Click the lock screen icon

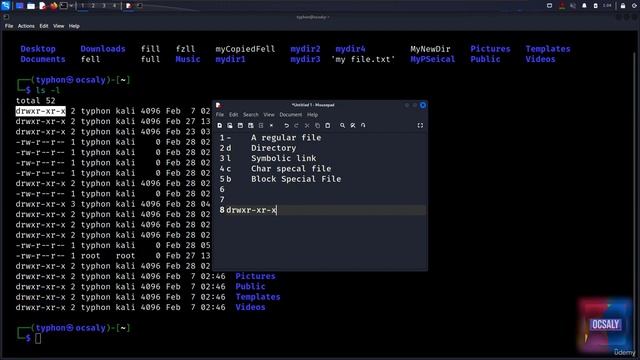coord(623,6)
